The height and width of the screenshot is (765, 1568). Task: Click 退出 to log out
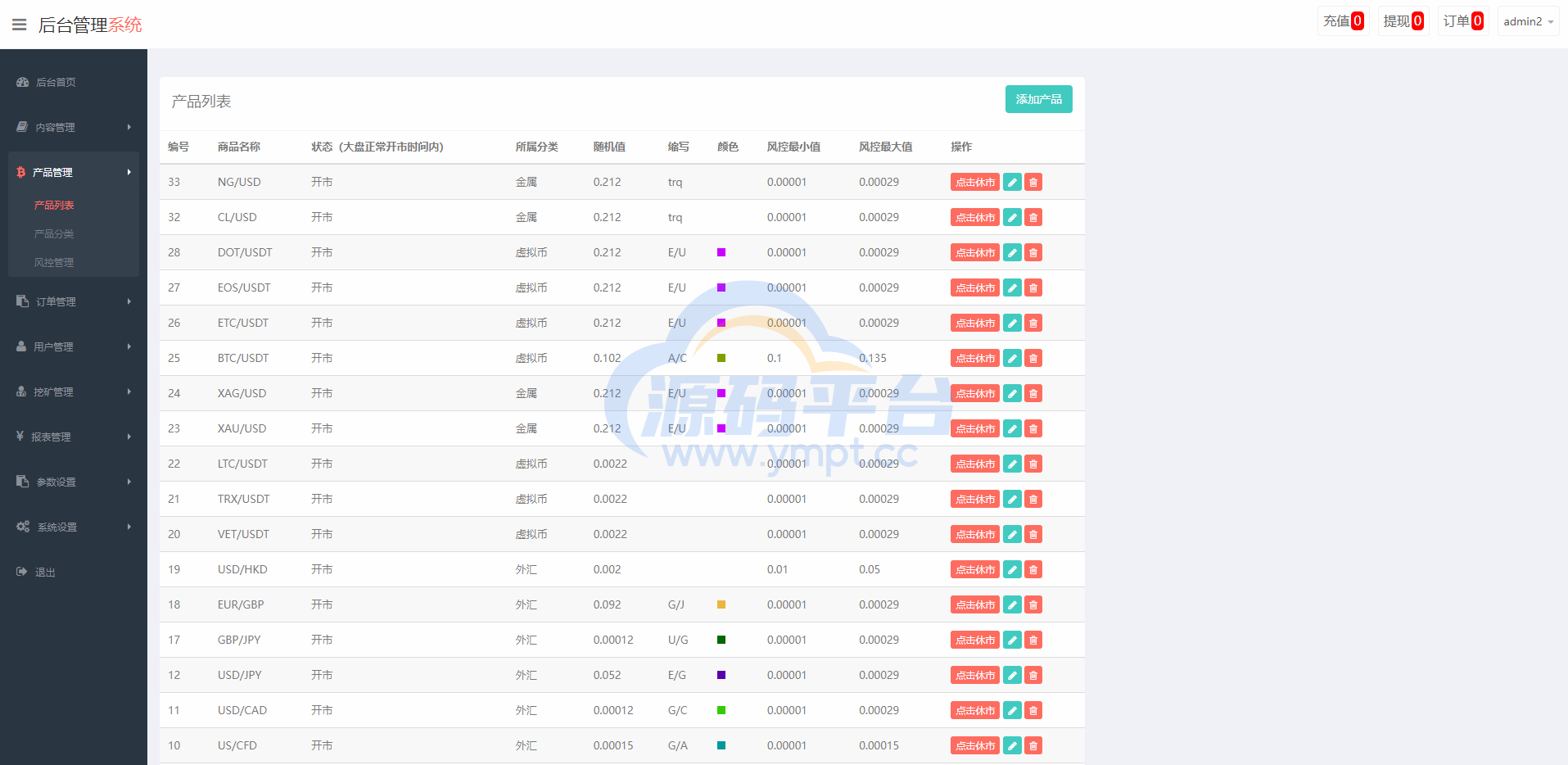coord(45,572)
